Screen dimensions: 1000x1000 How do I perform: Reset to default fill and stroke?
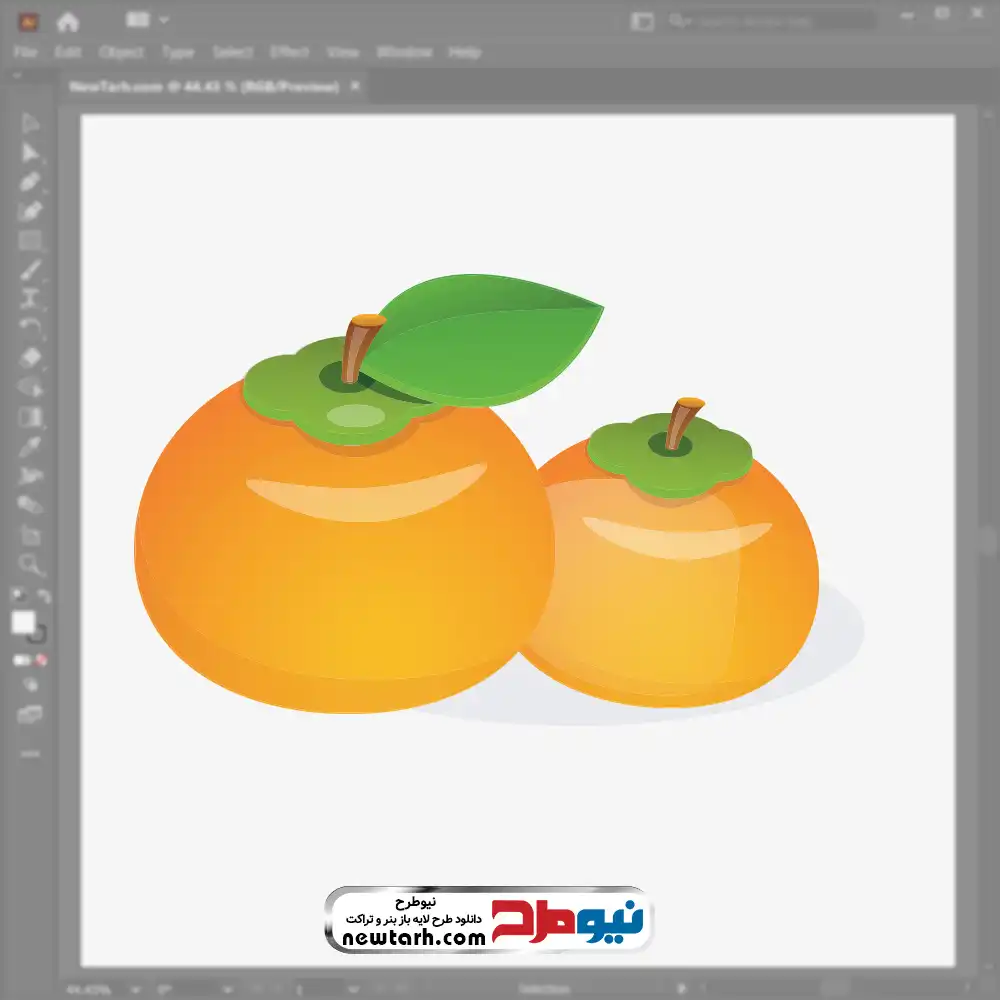(18, 595)
